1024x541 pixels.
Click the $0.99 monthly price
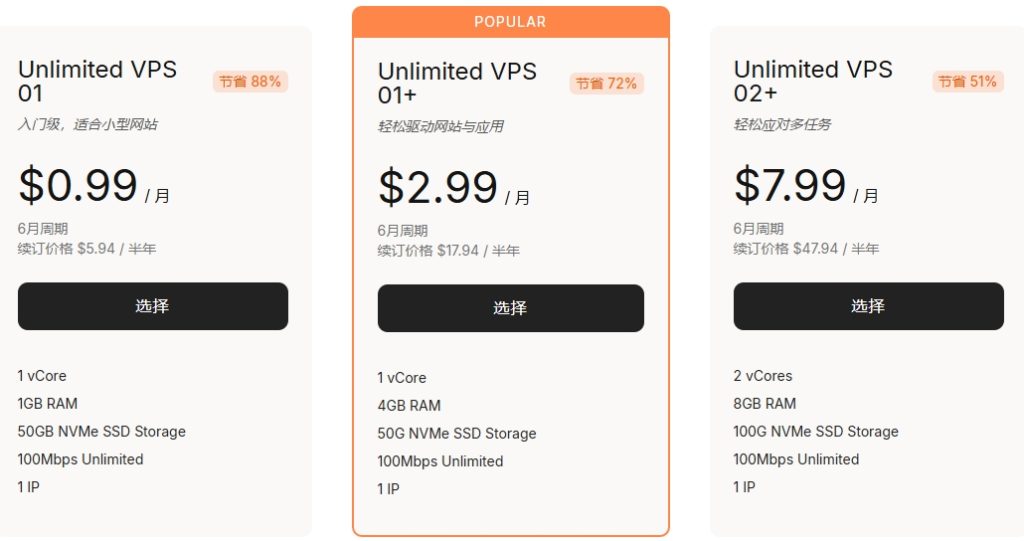coord(78,186)
